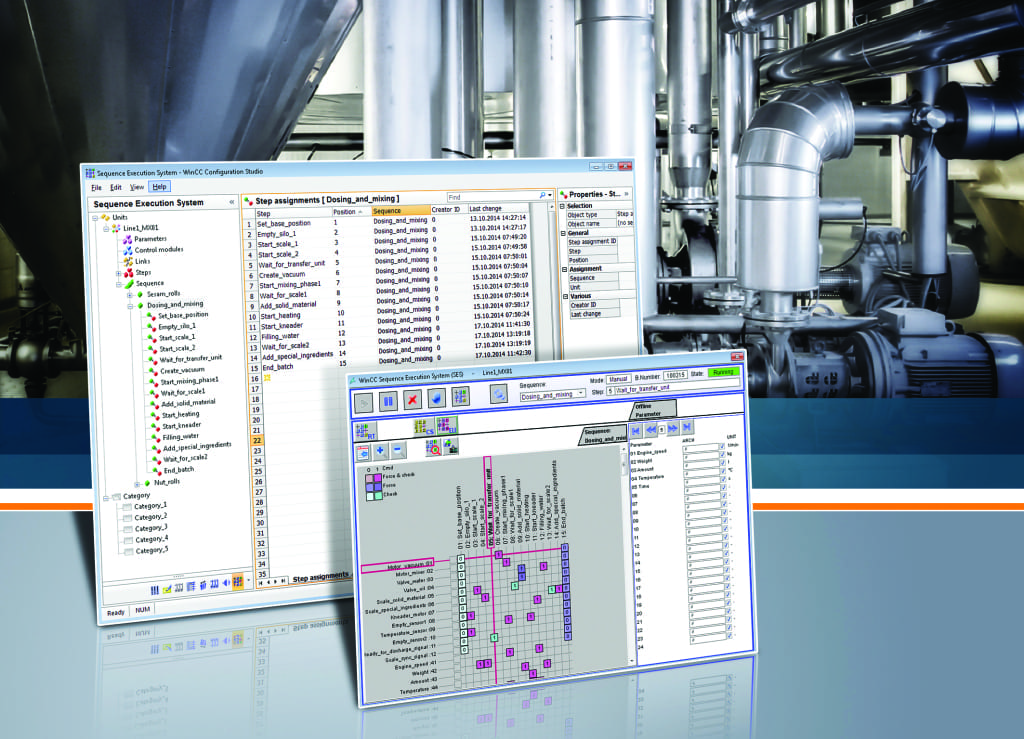
Task: Click the calendar navigation icon in matrix toolbar
Action: 363,452
